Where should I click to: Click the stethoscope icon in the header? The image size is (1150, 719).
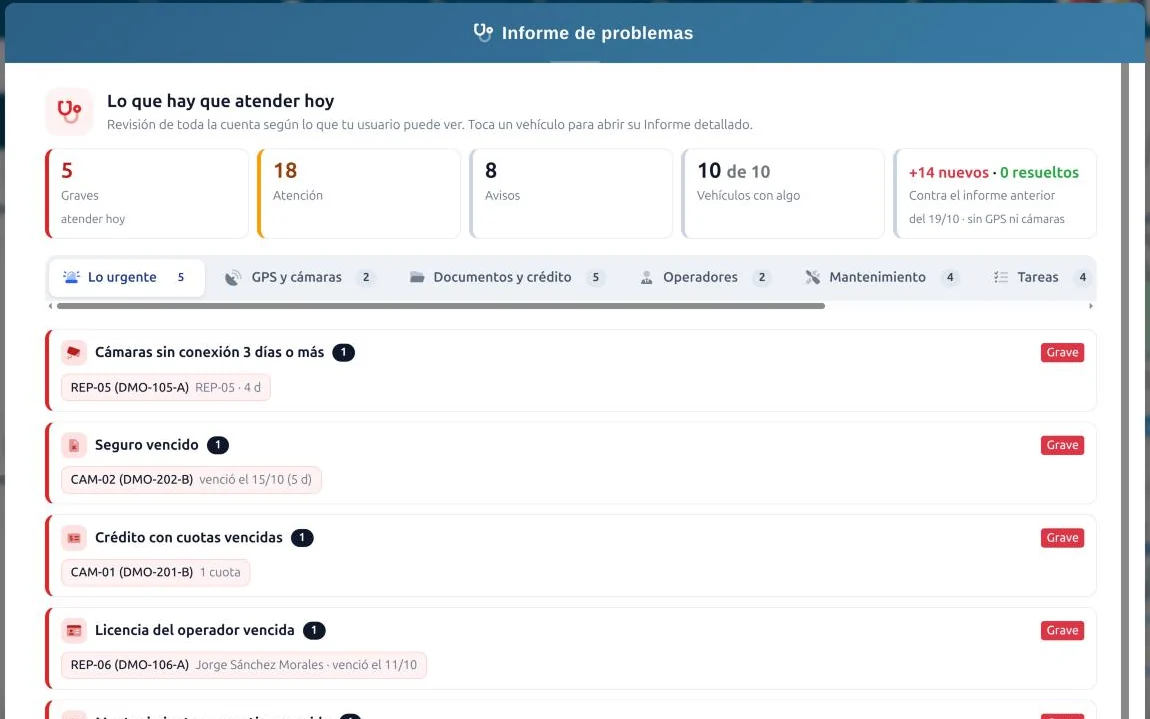pyautogui.click(x=483, y=32)
